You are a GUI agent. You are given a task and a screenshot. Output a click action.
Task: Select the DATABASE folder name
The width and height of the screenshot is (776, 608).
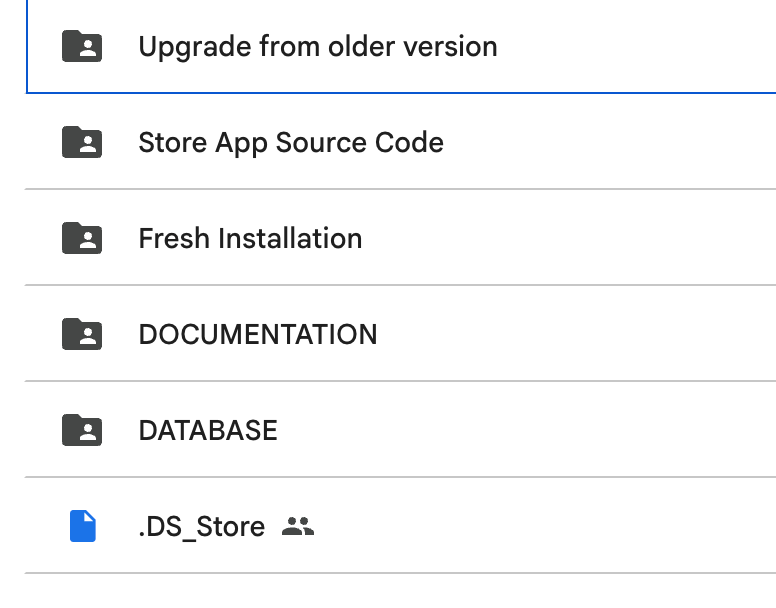click(x=208, y=430)
